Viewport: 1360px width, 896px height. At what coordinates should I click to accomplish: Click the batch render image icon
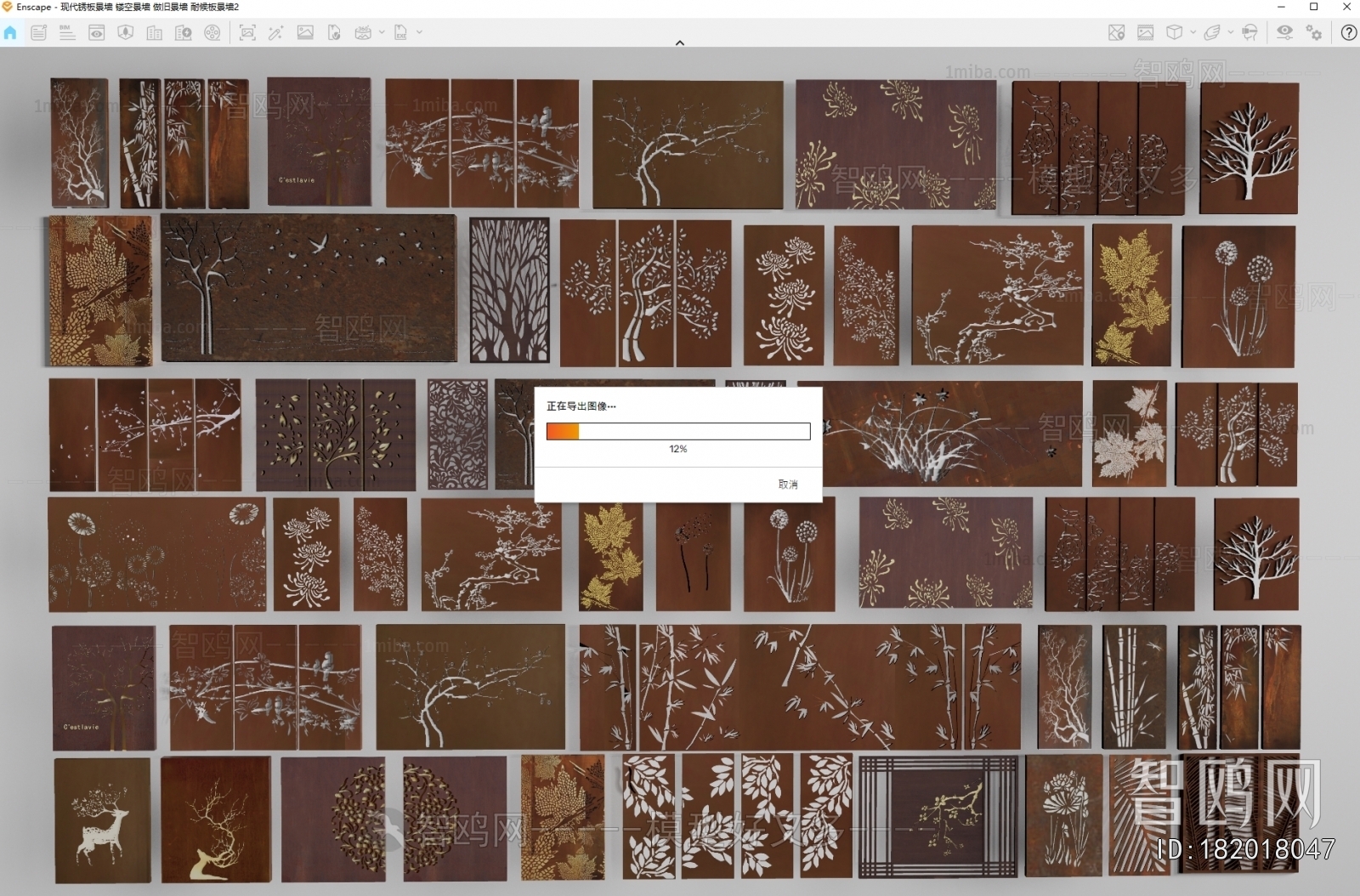coord(305,33)
